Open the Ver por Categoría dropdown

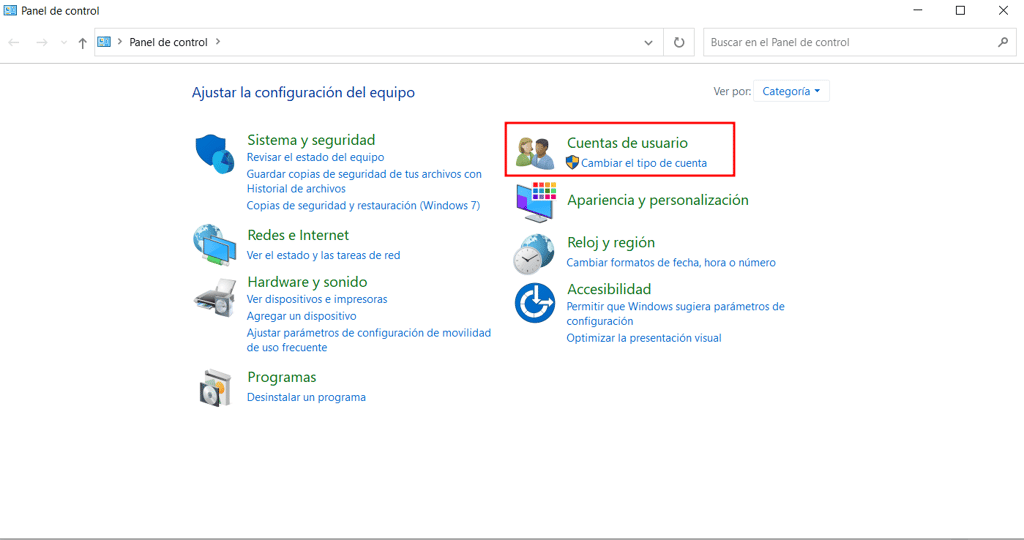coord(791,91)
